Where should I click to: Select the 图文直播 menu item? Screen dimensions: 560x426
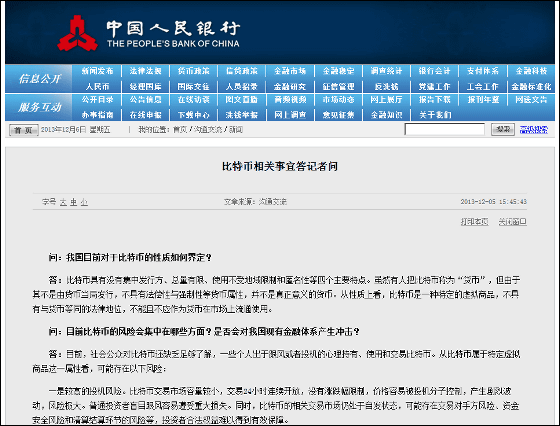[x=242, y=100]
